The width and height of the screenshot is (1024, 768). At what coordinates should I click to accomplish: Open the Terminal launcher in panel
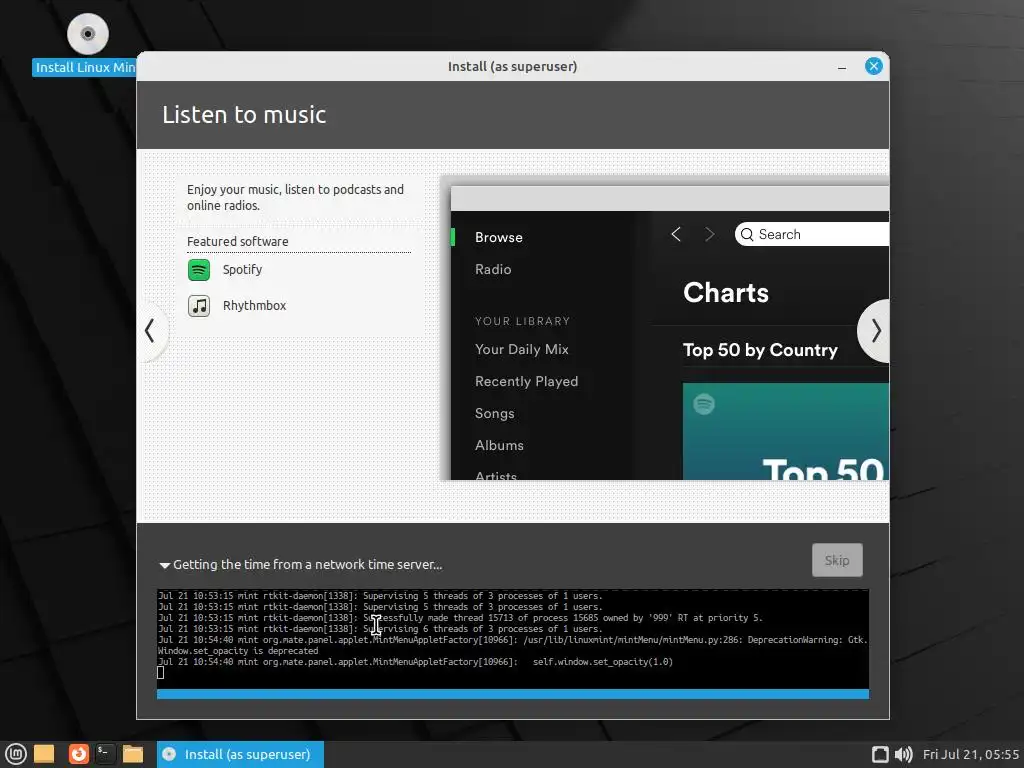click(x=105, y=754)
